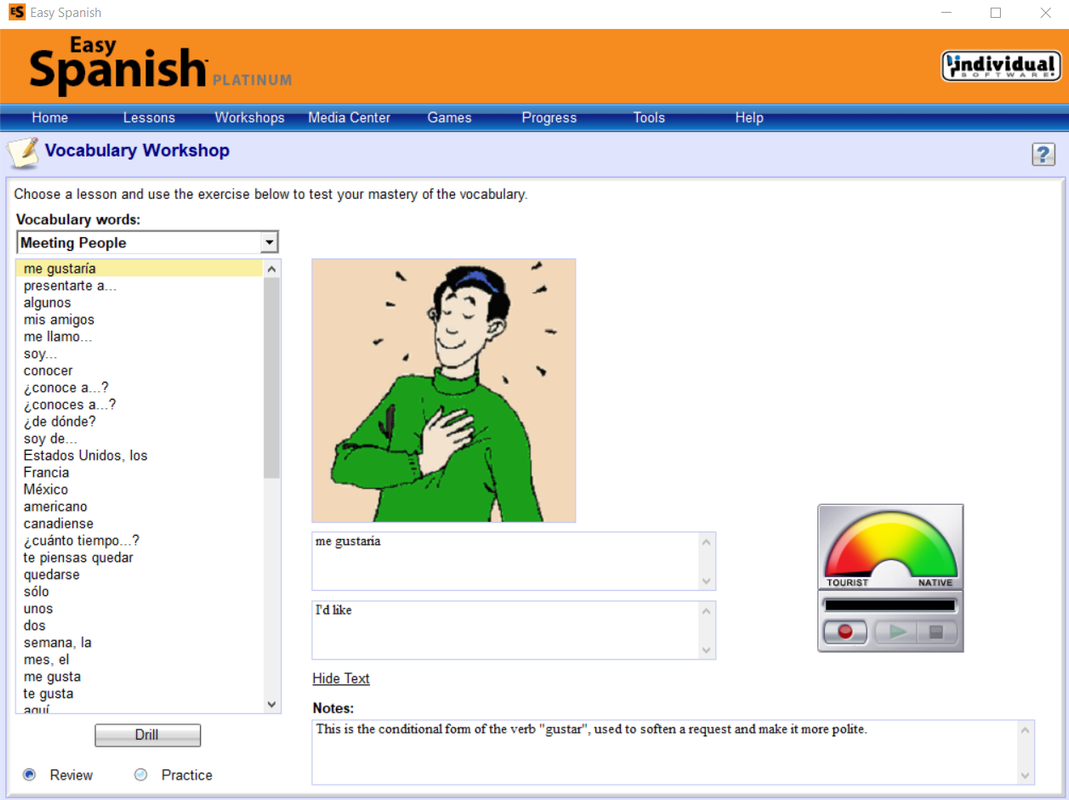The height and width of the screenshot is (800, 1069).
Task: Select 'mes, el' in vocabulary list
Action: click(139, 660)
